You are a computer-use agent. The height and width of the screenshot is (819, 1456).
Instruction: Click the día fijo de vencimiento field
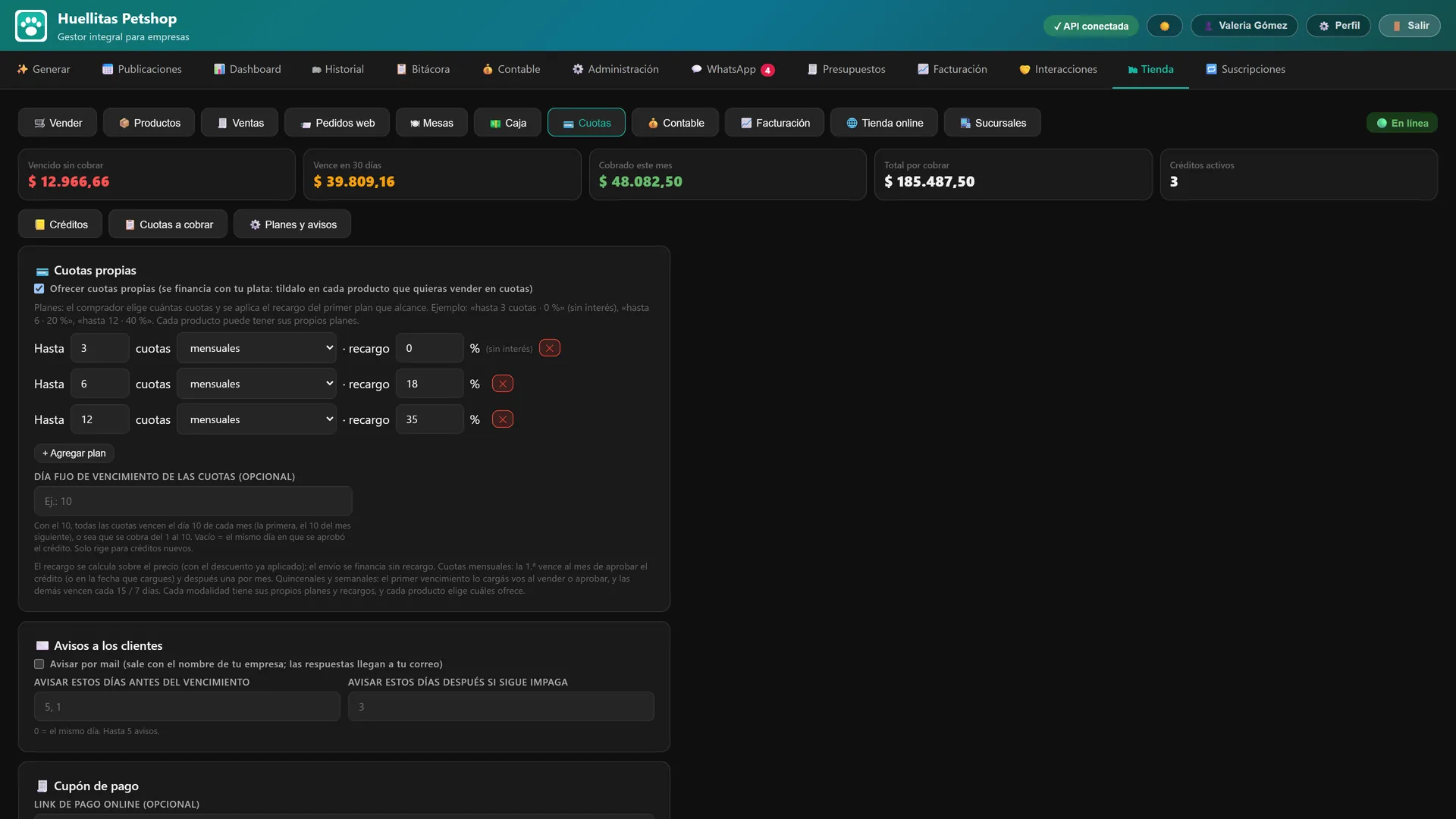pyautogui.click(x=193, y=501)
